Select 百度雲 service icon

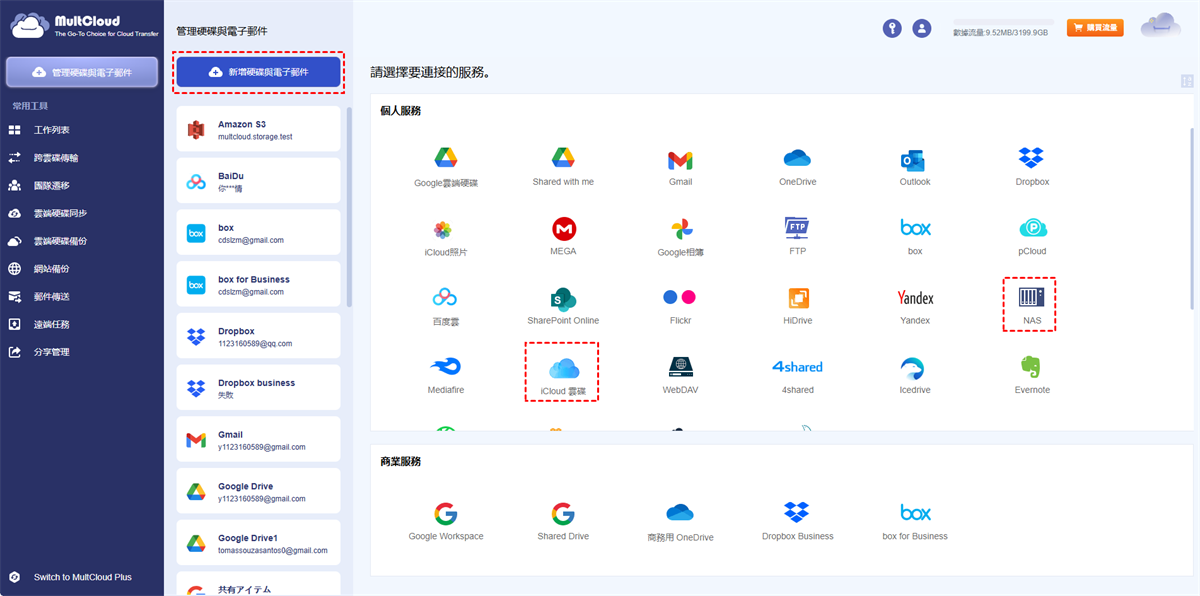click(446, 297)
